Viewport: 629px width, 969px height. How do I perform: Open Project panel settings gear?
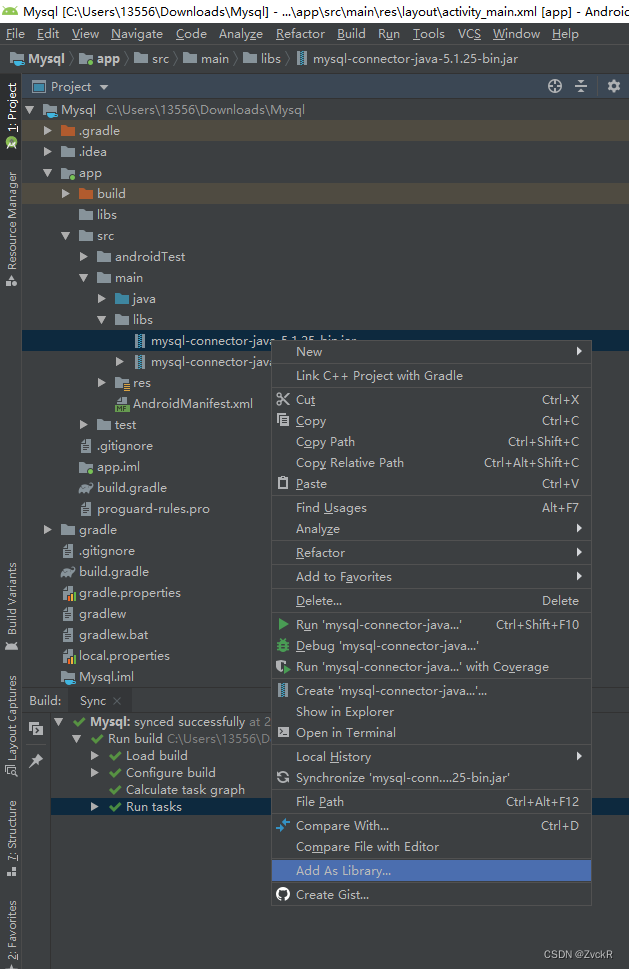(613, 86)
